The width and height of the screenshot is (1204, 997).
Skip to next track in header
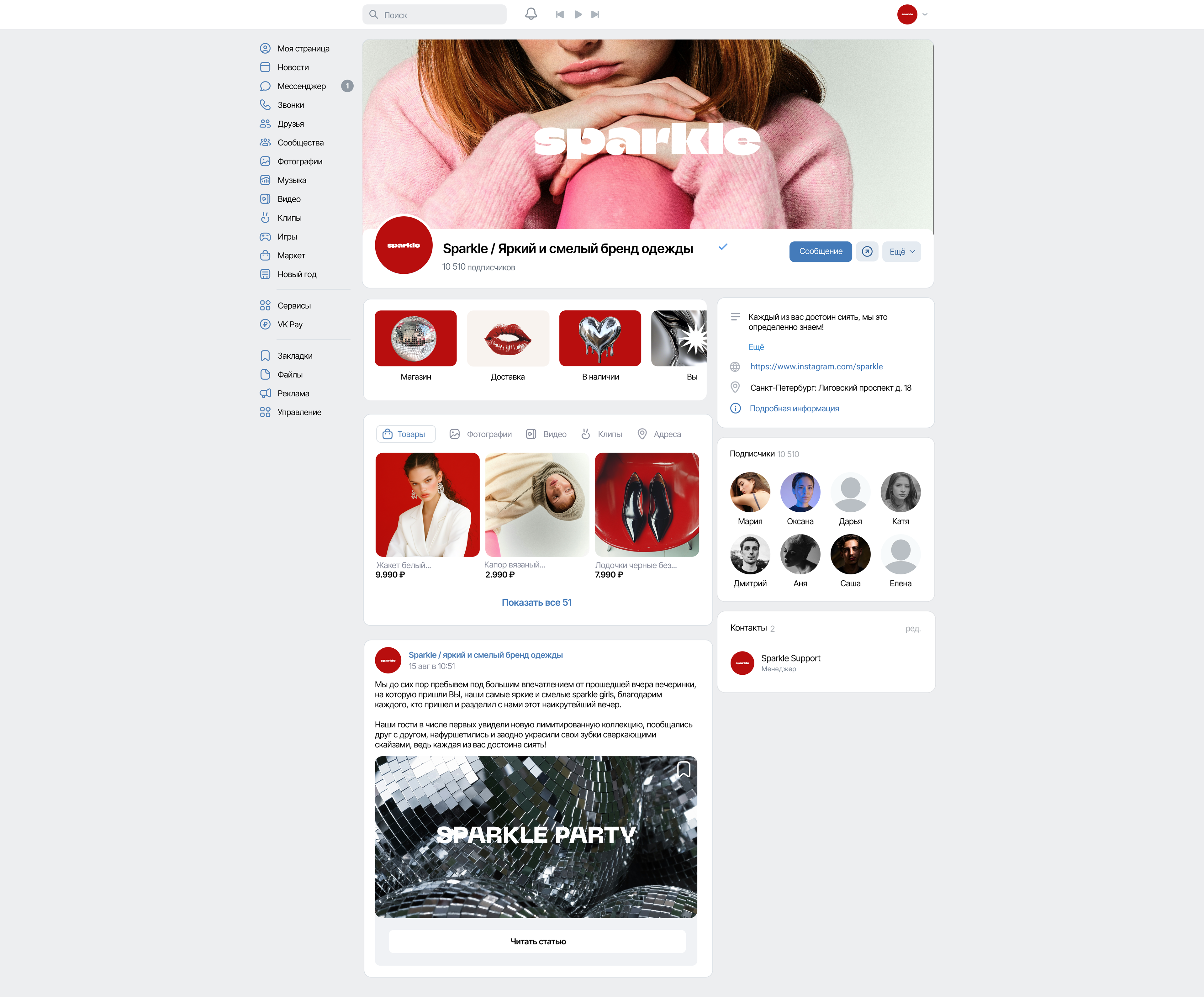click(595, 14)
